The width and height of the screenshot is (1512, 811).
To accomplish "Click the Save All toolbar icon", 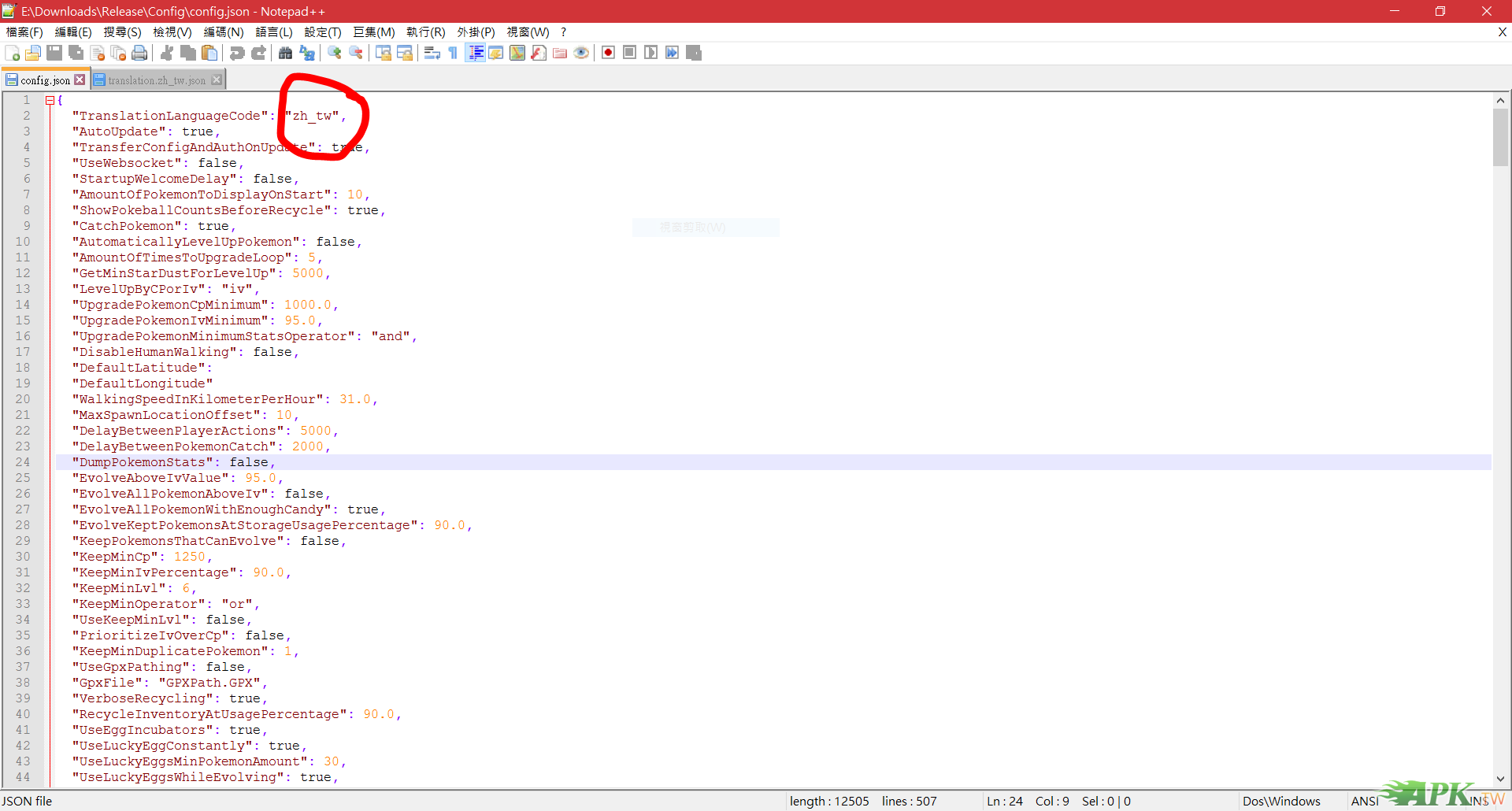I will (x=76, y=53).
